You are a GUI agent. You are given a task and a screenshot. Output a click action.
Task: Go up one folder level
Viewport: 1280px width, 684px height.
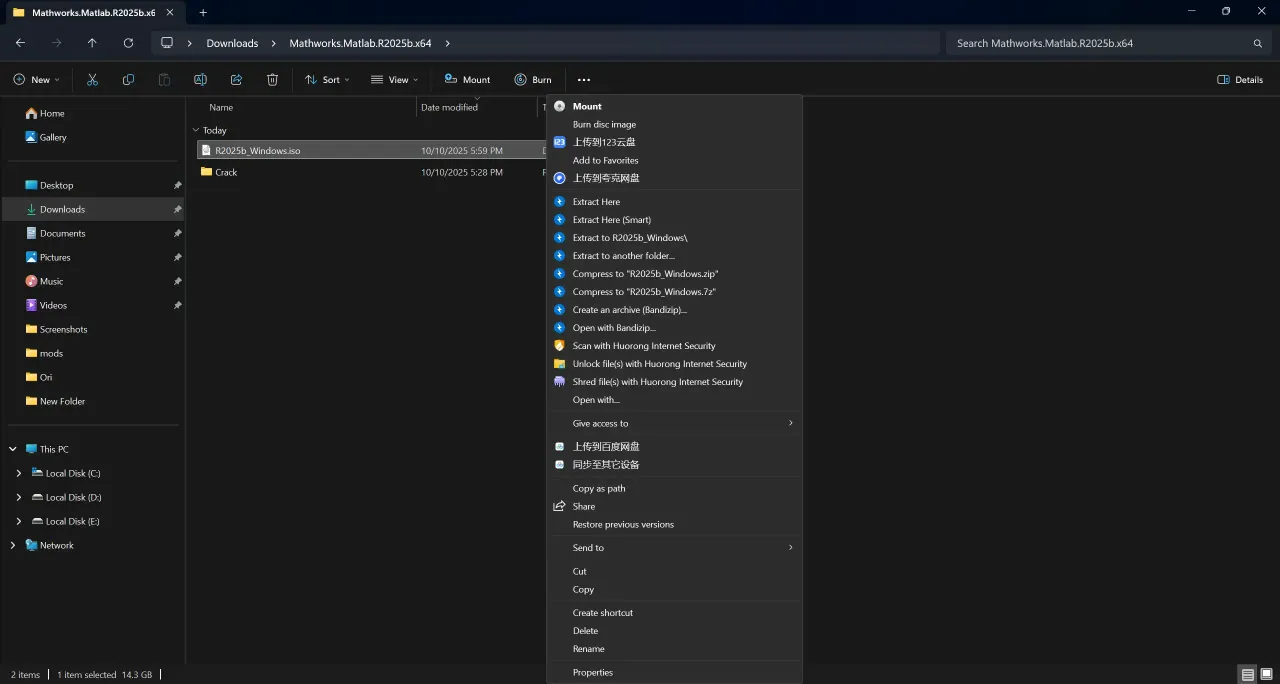pos(92,43)
